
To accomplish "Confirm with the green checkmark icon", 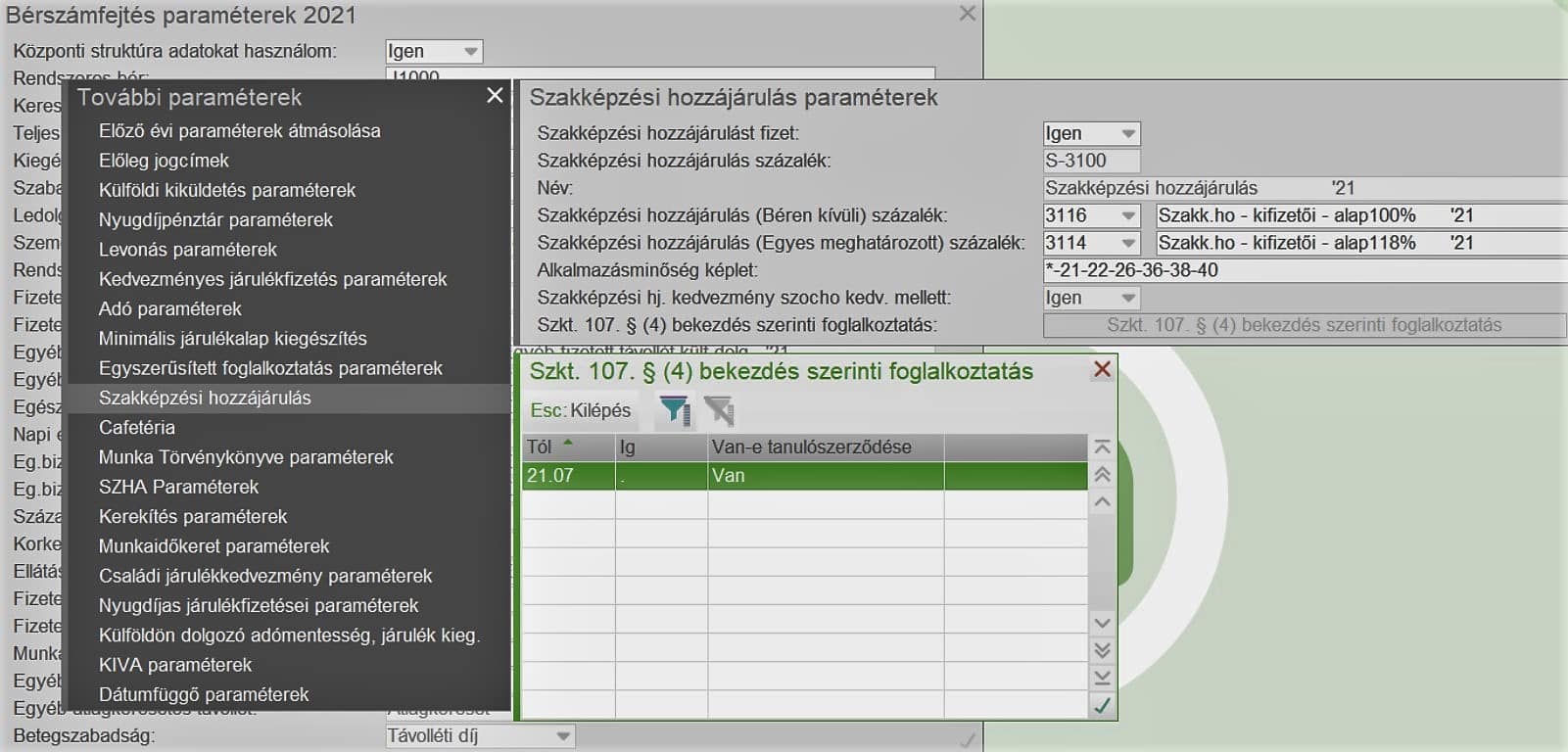I will click(1102, 705).
